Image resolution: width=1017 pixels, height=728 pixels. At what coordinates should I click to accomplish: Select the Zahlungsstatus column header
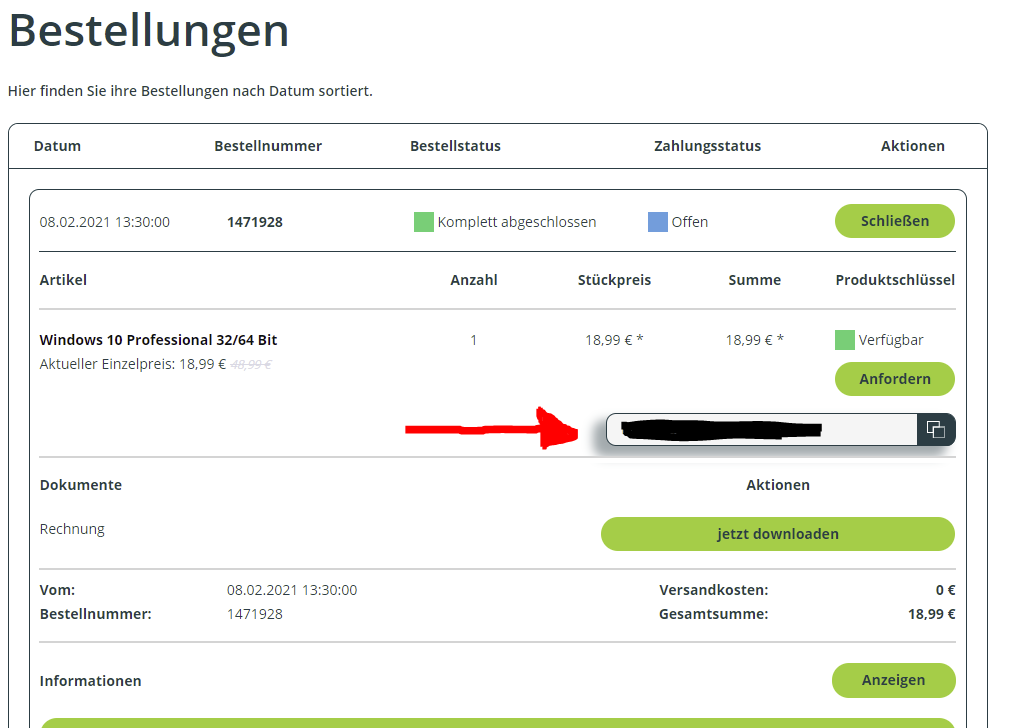[x=708, y=146]
